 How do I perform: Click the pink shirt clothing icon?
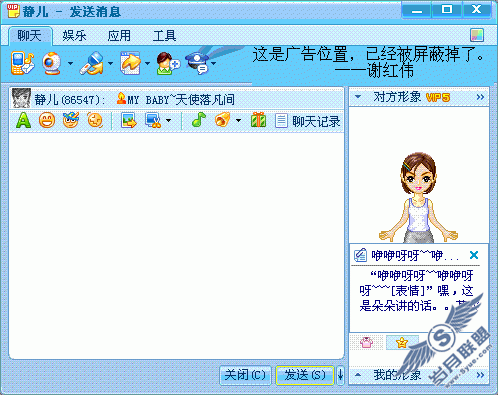point(366,342)
